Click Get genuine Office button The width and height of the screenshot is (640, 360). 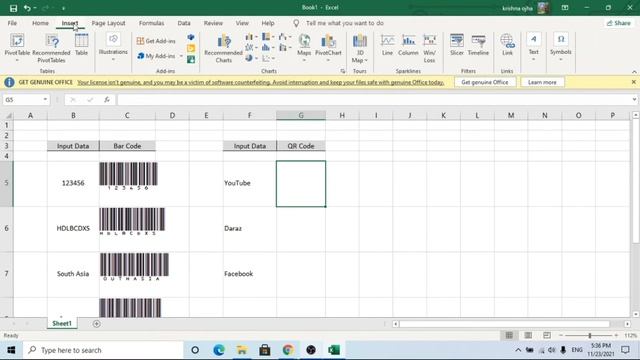(x=485, y=82)
